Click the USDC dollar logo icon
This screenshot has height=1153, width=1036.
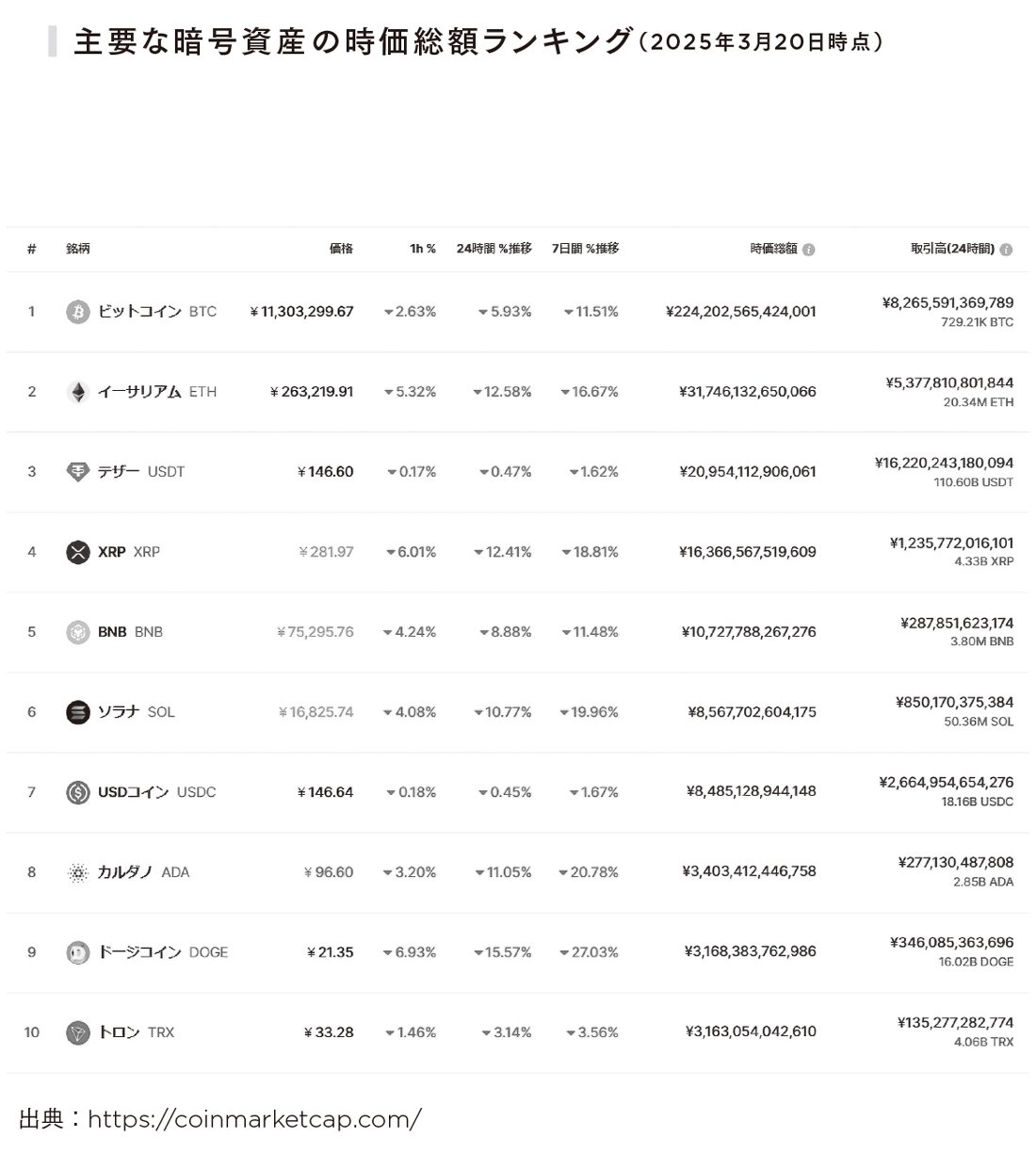pos(78,792)
